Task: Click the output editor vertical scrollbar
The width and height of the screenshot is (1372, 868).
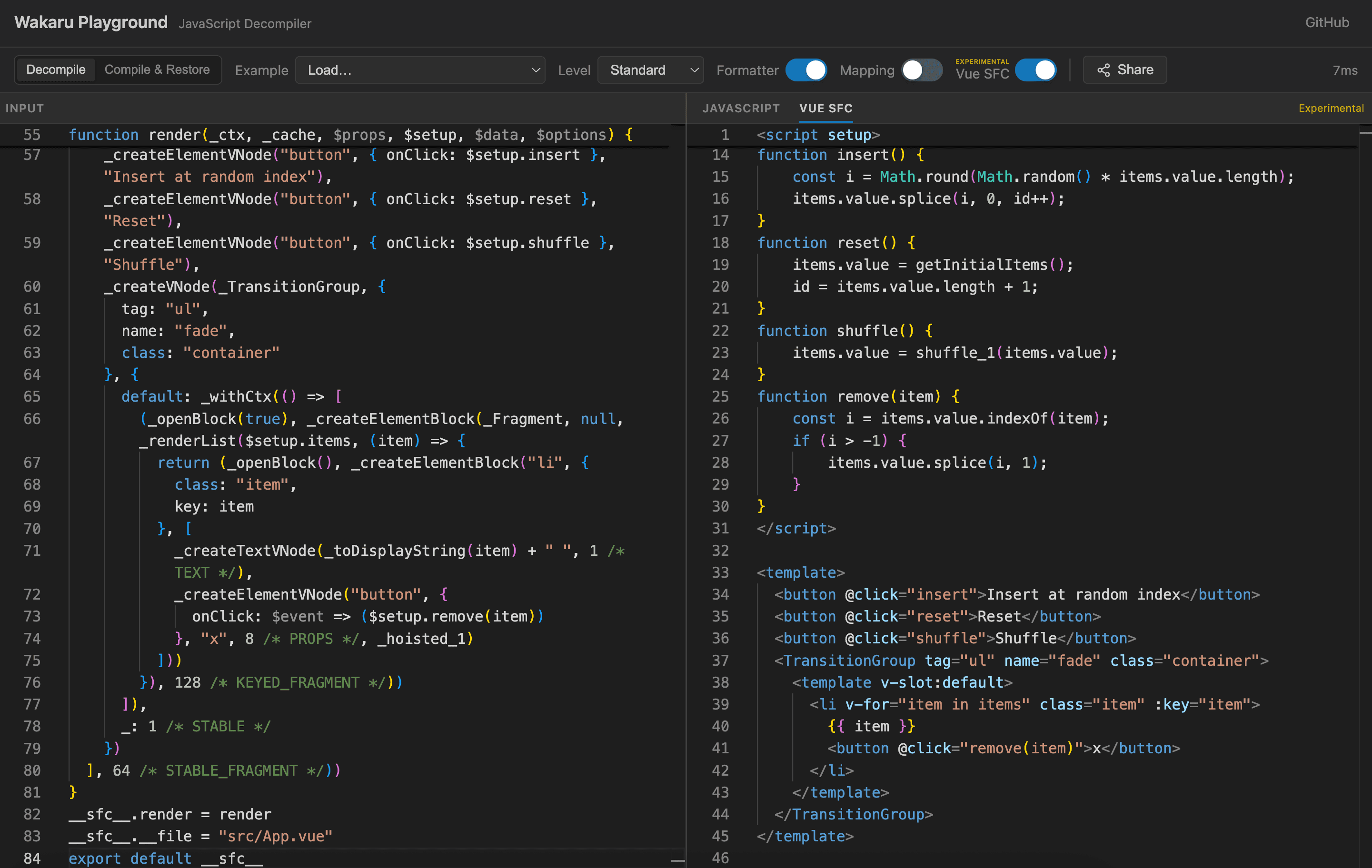Action: 1365,495
